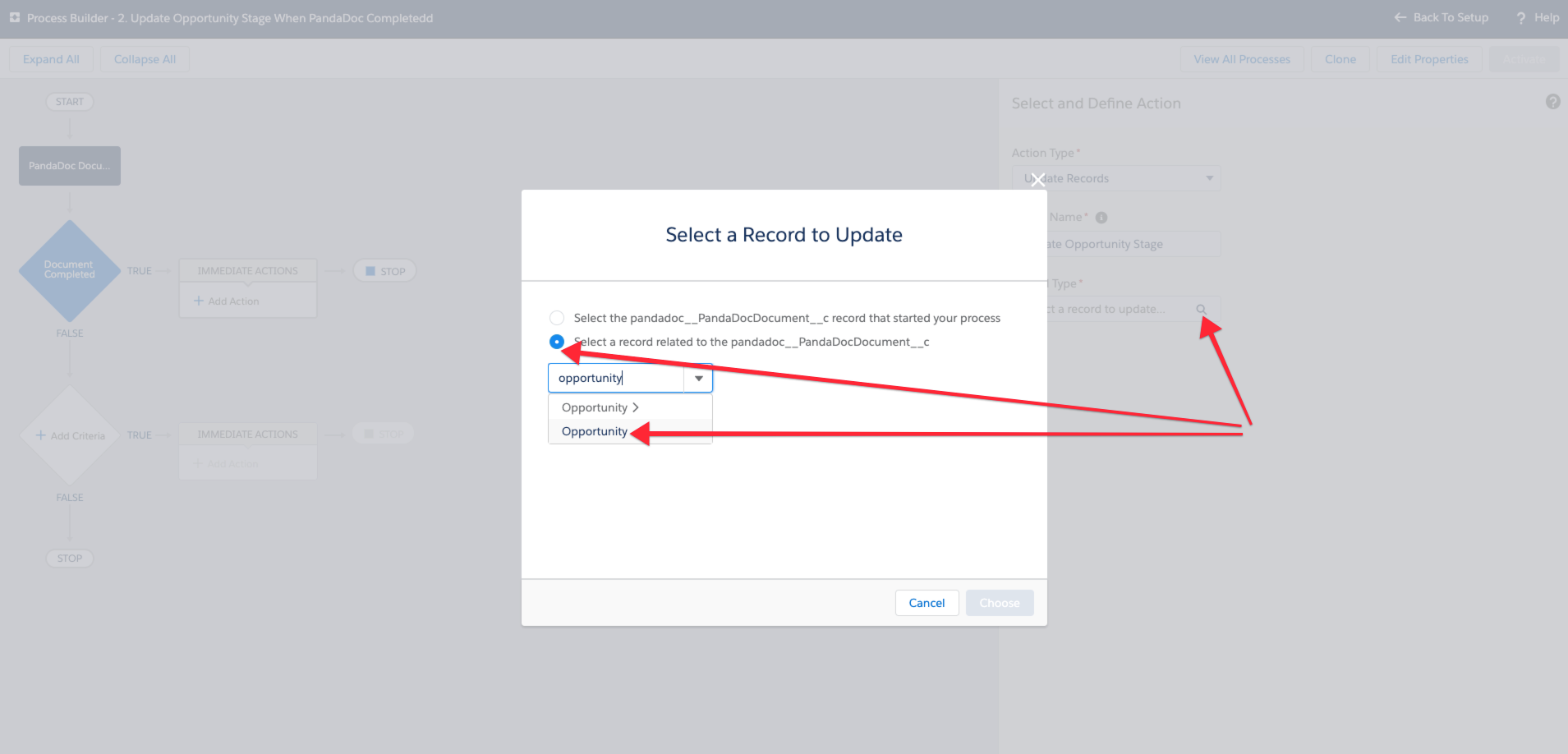
Task: Click the record lookup search icon
Action: (x=1201, y=309)
